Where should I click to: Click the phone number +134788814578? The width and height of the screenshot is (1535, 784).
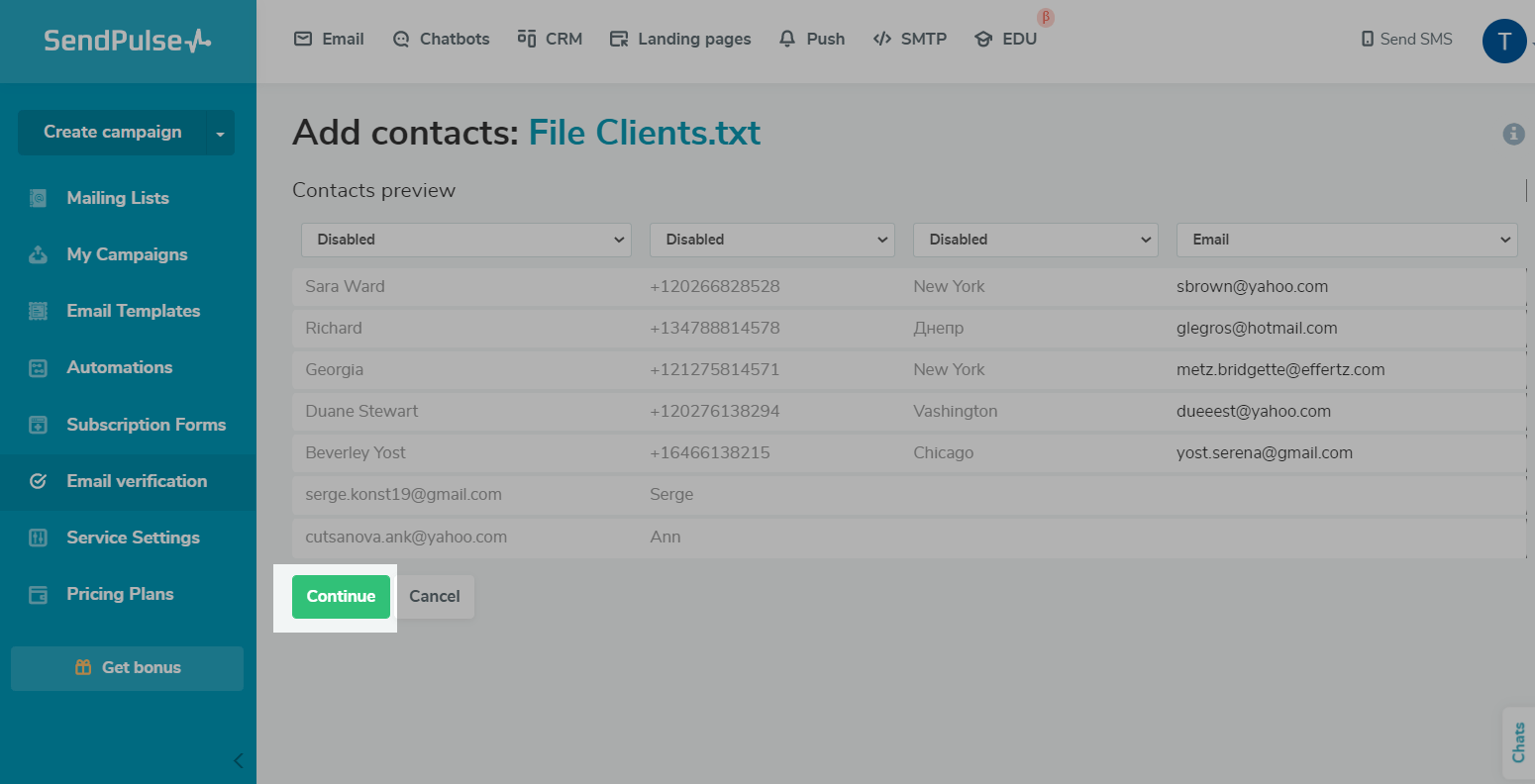point(714,329)
